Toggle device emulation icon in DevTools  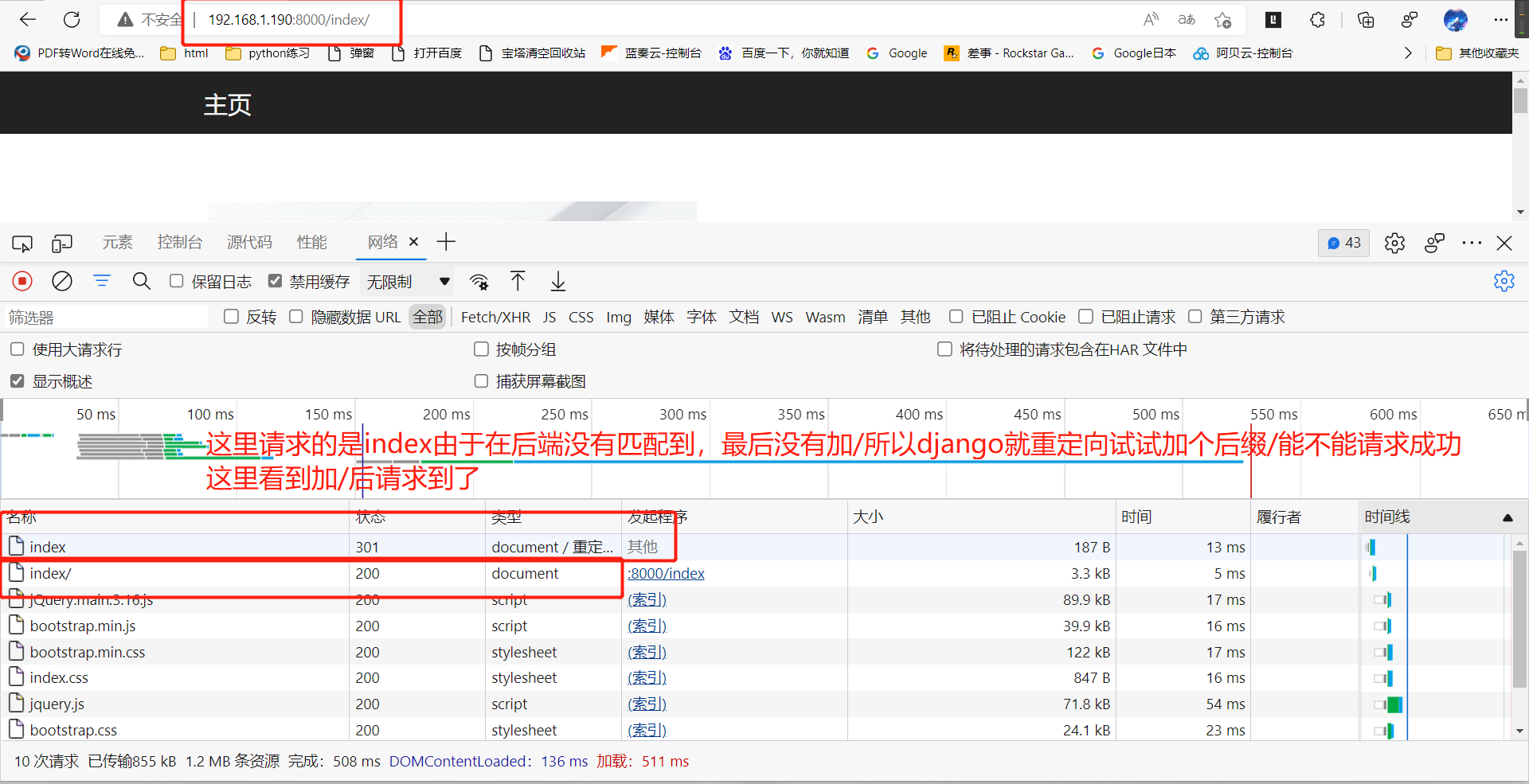click(62, 243)
